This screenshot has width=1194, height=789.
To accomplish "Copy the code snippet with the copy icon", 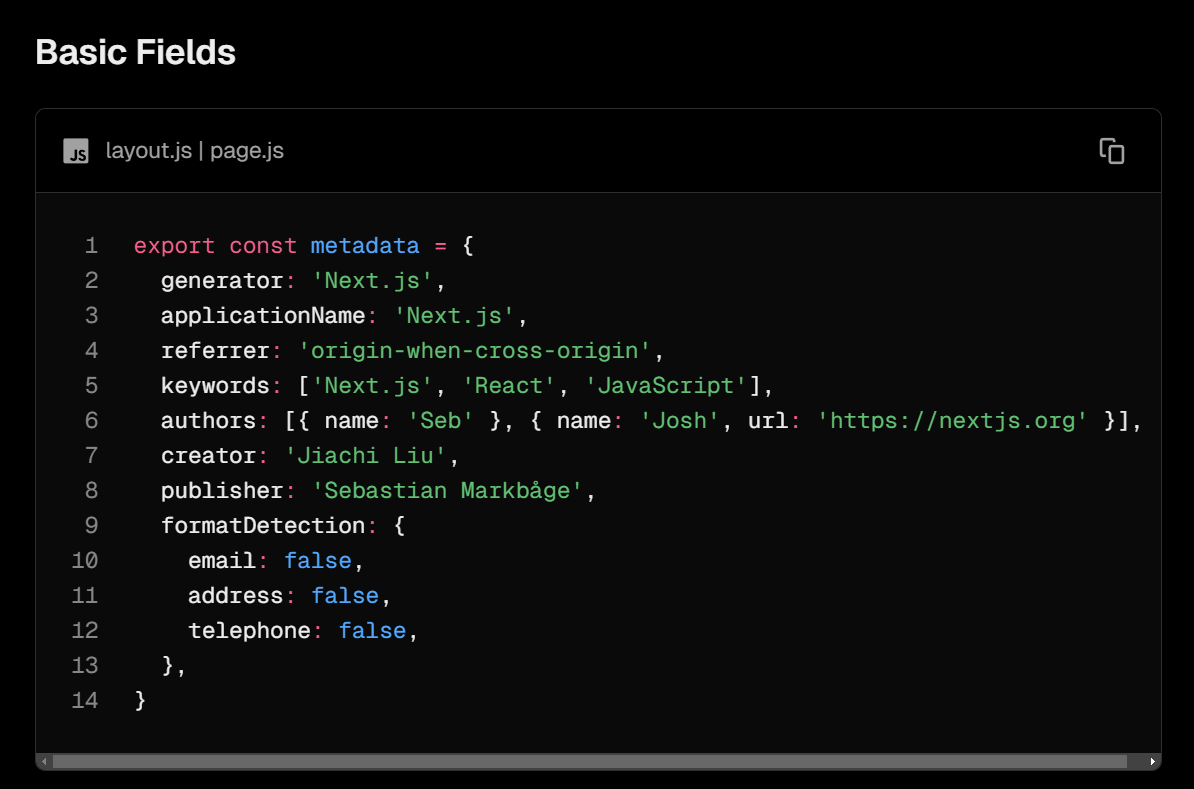I will tap(1112, 150).
